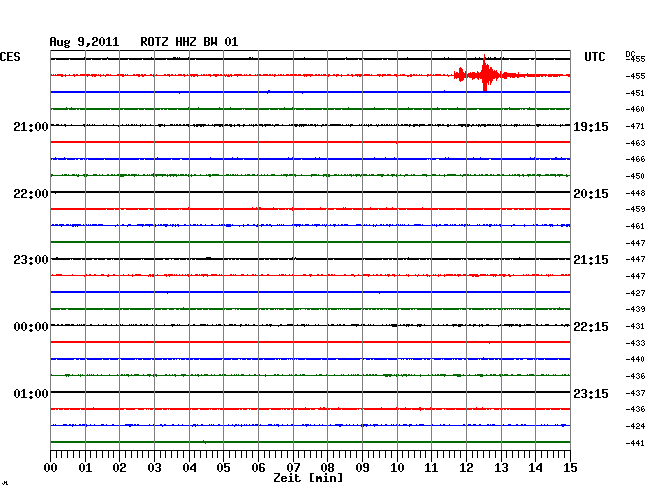Click the "14" minute axis tick label
Image resolution: width=650 pixels, height=494 pixels.
point(536,467)
